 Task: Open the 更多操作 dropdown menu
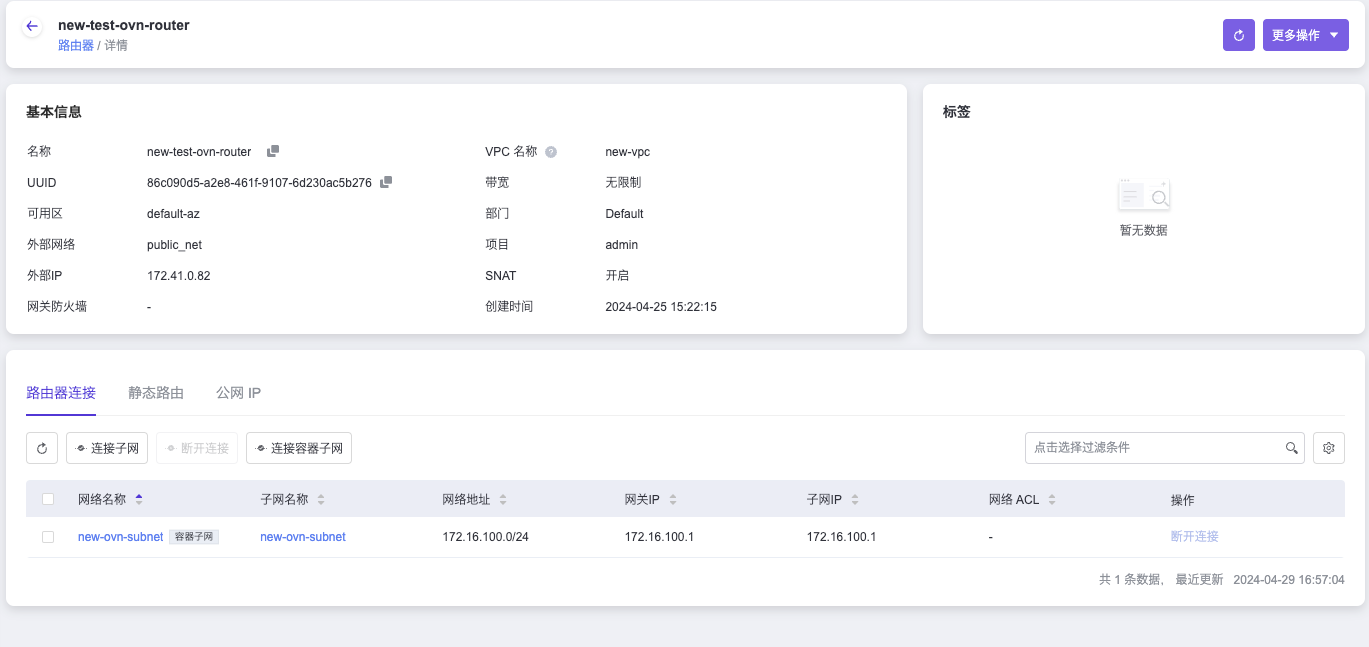point(1305,35)
